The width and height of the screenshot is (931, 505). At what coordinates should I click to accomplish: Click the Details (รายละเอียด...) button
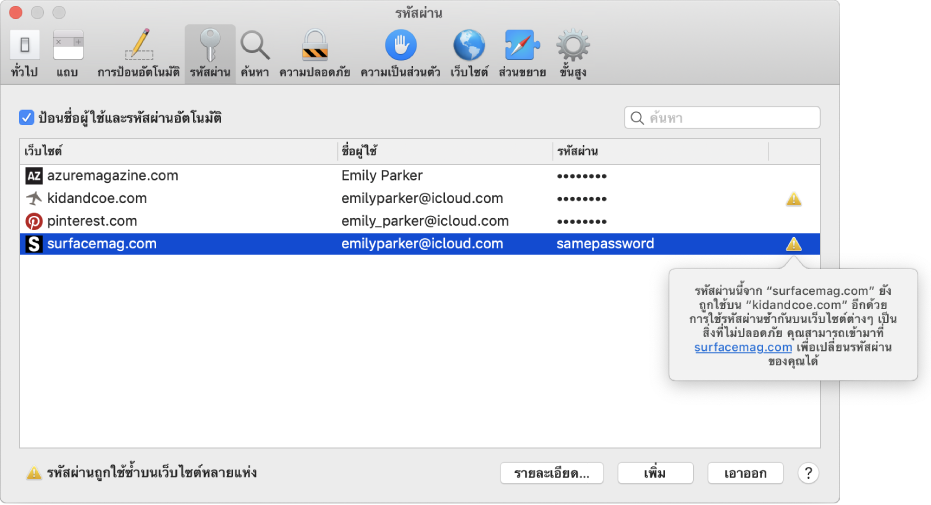(552, 474)
